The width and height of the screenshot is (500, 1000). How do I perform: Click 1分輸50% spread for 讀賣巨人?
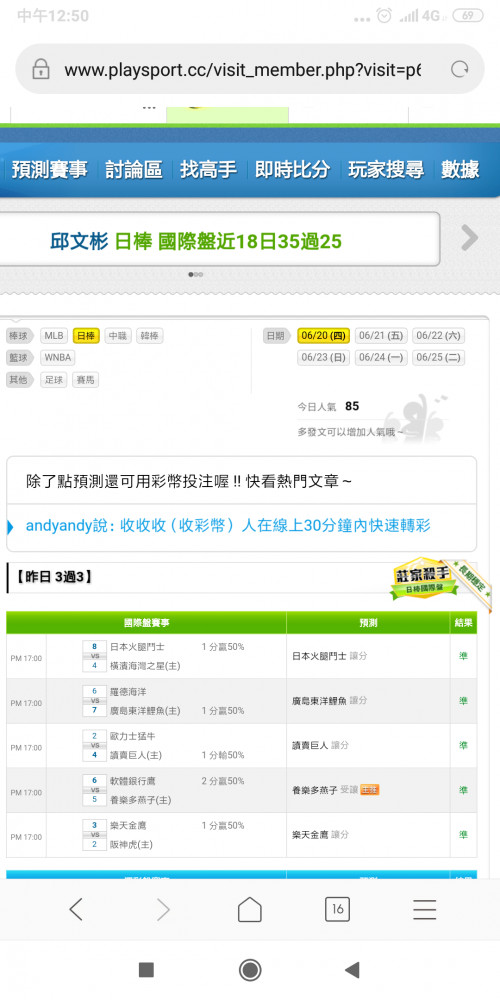pos(223,755)
